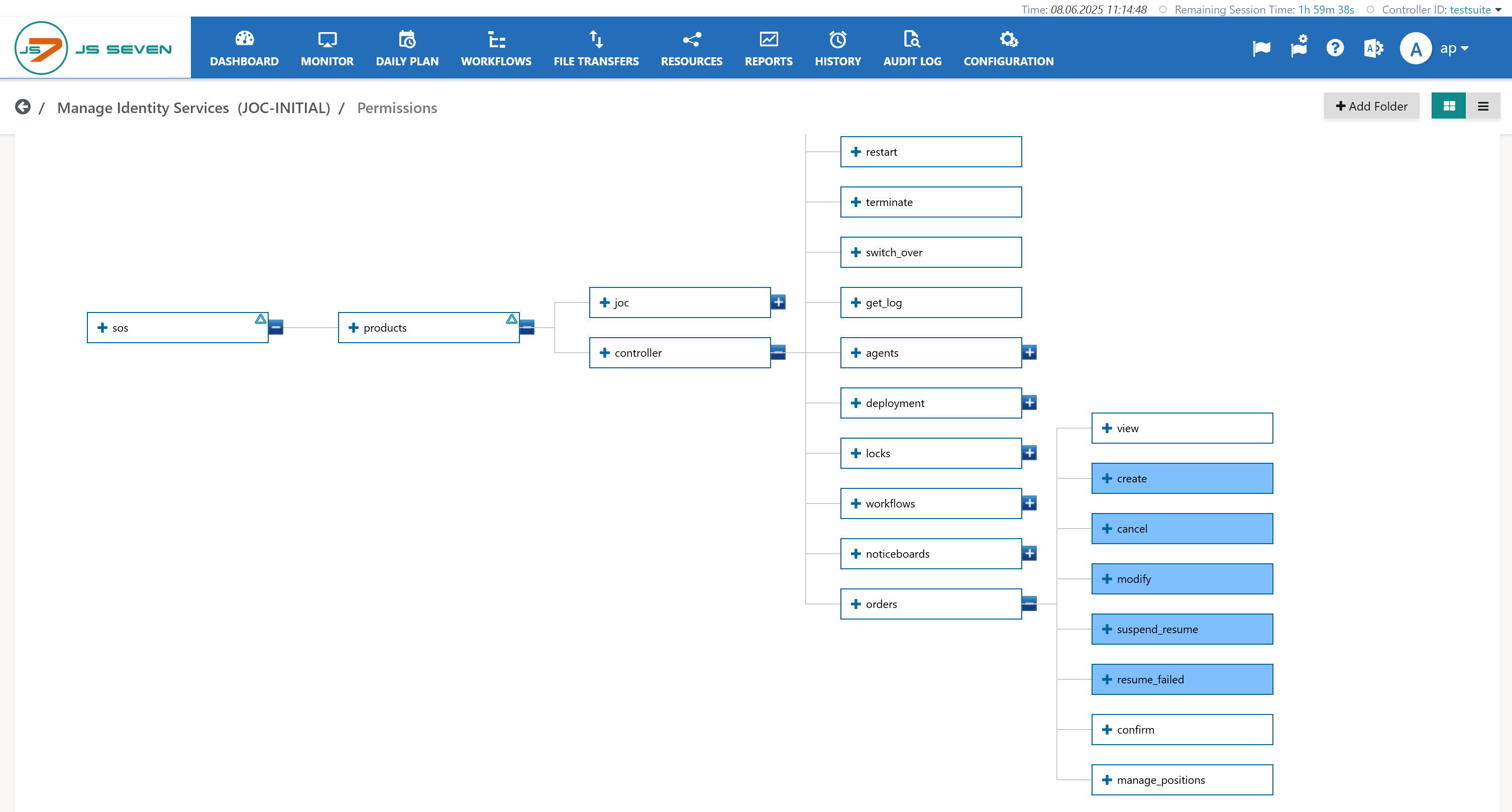The width and height of the screenshot is (1512, 812).
Task: Select the agents permission node
Action: [931, 353]
